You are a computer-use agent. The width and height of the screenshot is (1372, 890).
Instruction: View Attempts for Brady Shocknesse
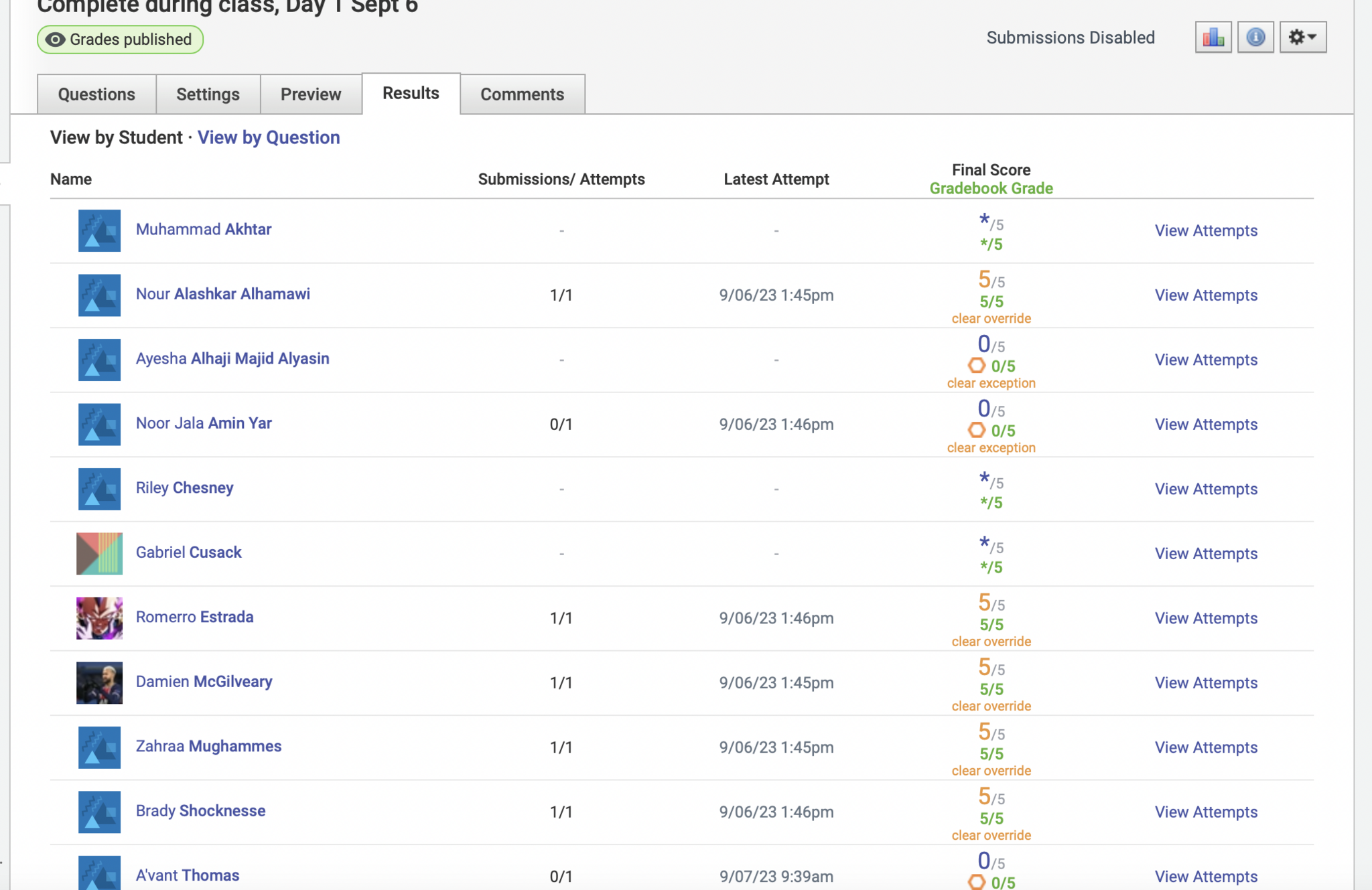[x=1205, y=812]
